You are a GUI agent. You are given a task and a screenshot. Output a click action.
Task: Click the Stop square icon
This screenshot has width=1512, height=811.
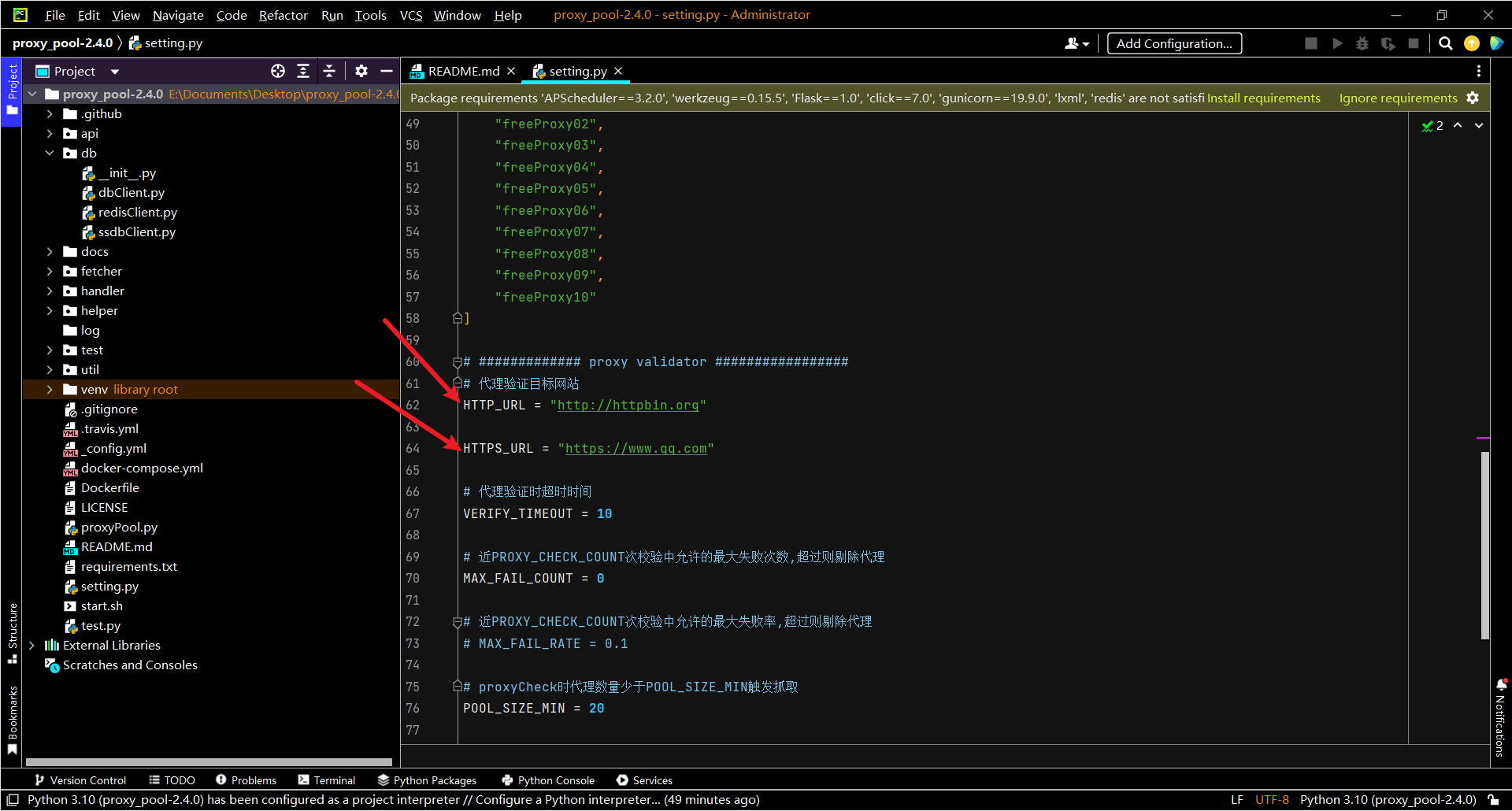[x=1414, y=43]
